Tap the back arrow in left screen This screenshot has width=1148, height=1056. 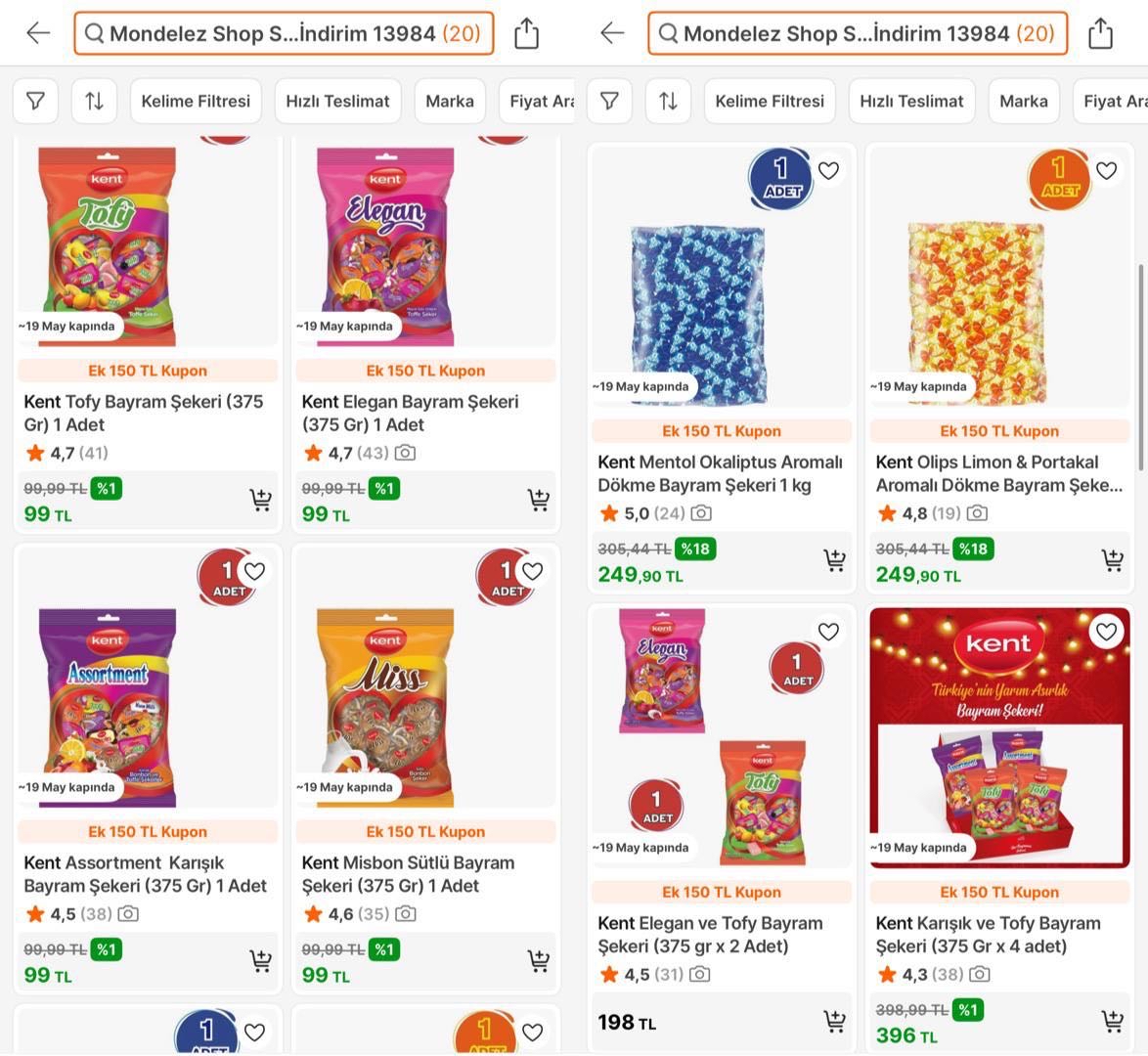point(38,33)
